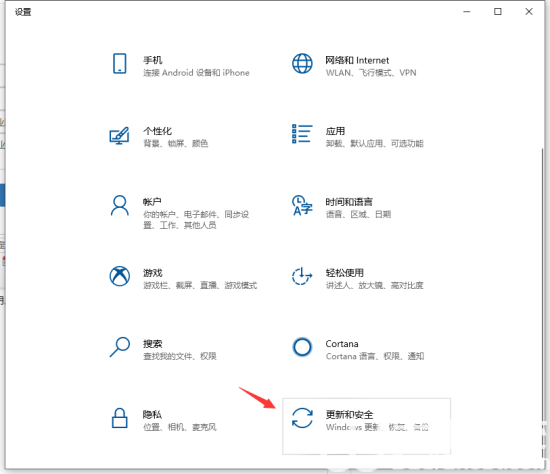Click description WLAN、飞行模式、VPN
Viewport: 550px width, 474px height.
click(371, 73)
